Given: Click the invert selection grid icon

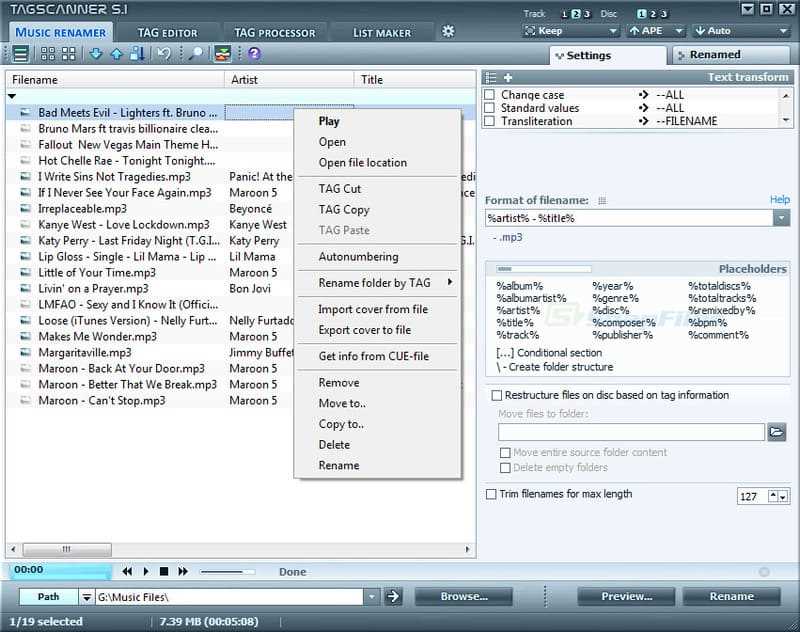Looking at the screenshot, I should (x=68, y=54).
